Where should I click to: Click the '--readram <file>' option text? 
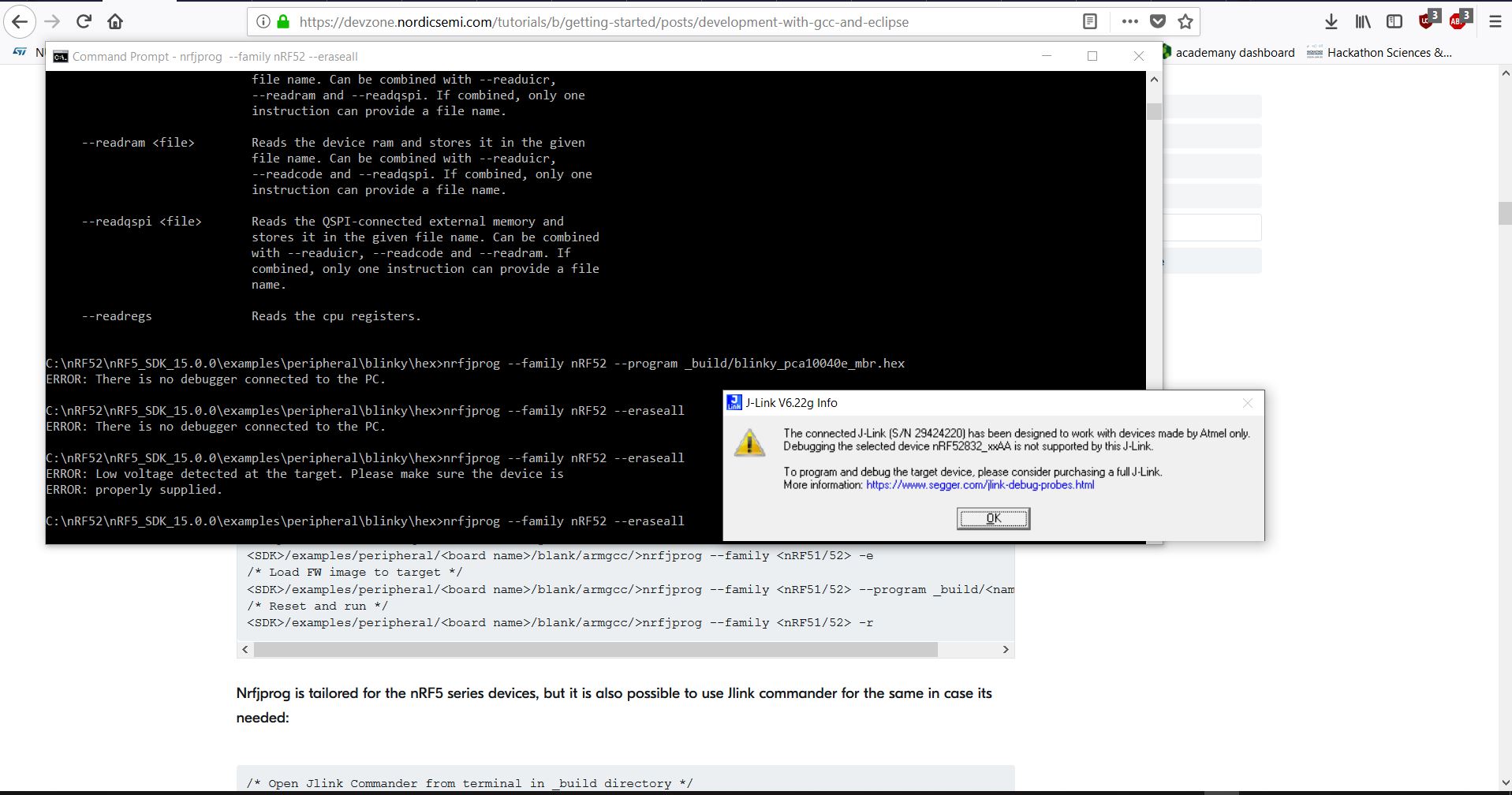pyautogui.click(x=138, y=143)
